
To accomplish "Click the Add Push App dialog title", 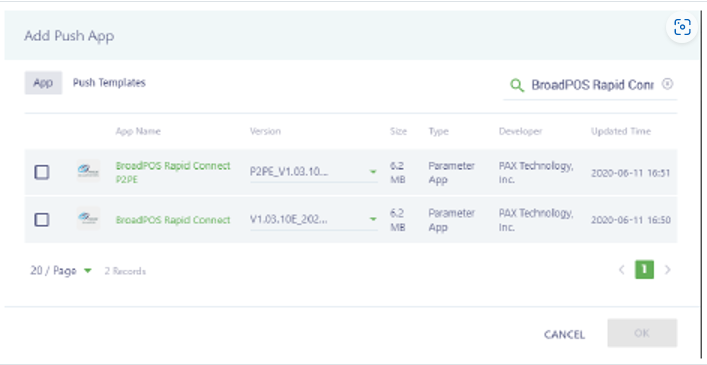I will coord(69,36).
